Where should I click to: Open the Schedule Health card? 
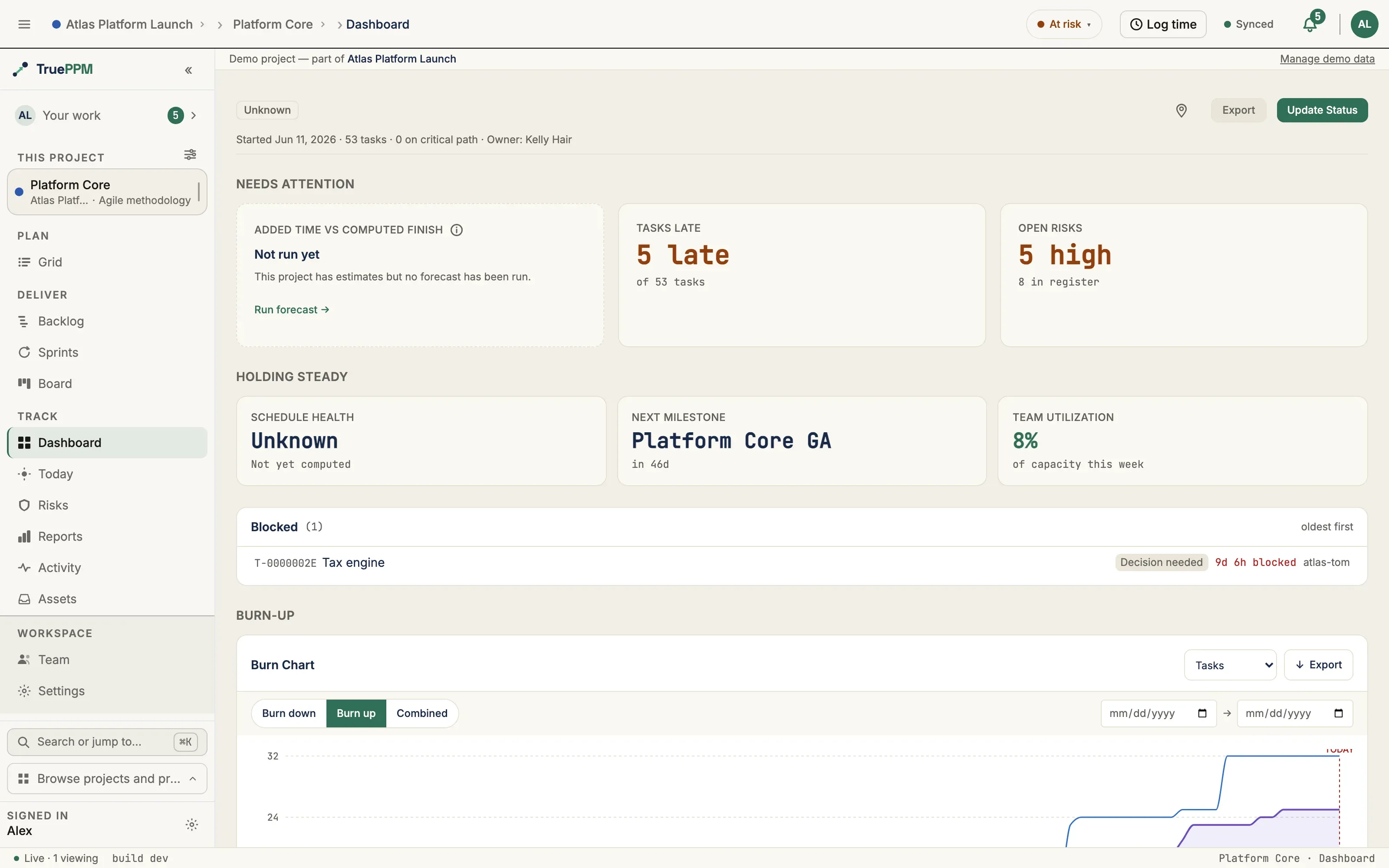click(x=421, y=441)
